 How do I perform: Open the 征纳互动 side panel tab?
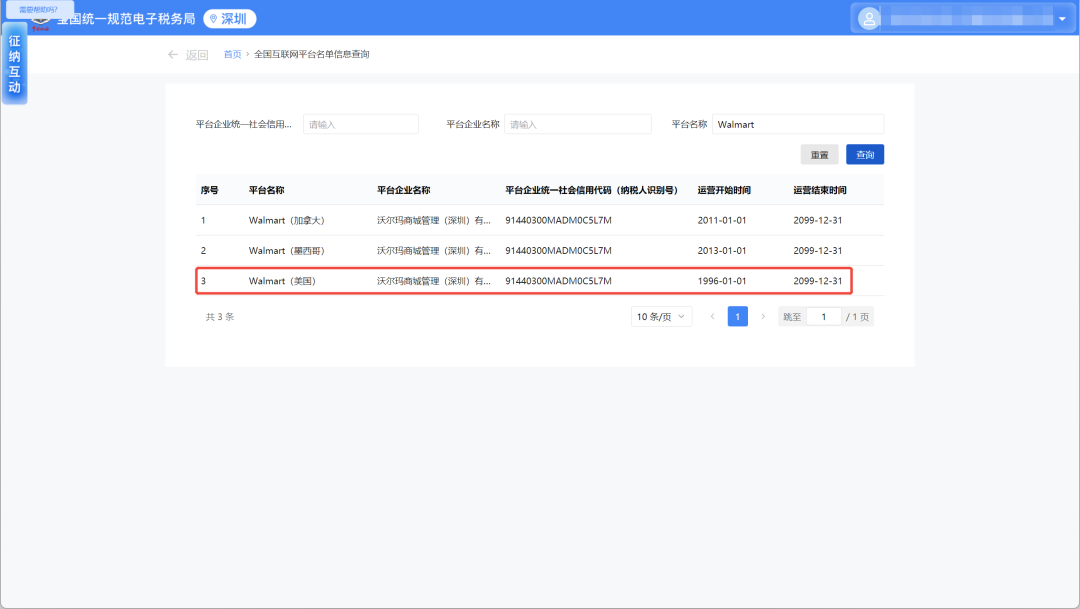tap(14, 65)
